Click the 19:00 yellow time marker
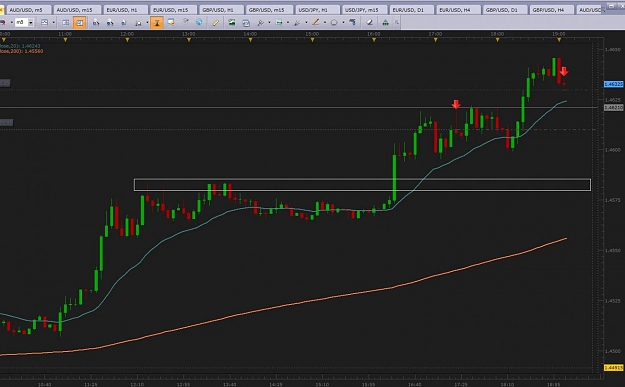This screenshot has width=625, height=387. 559,40
